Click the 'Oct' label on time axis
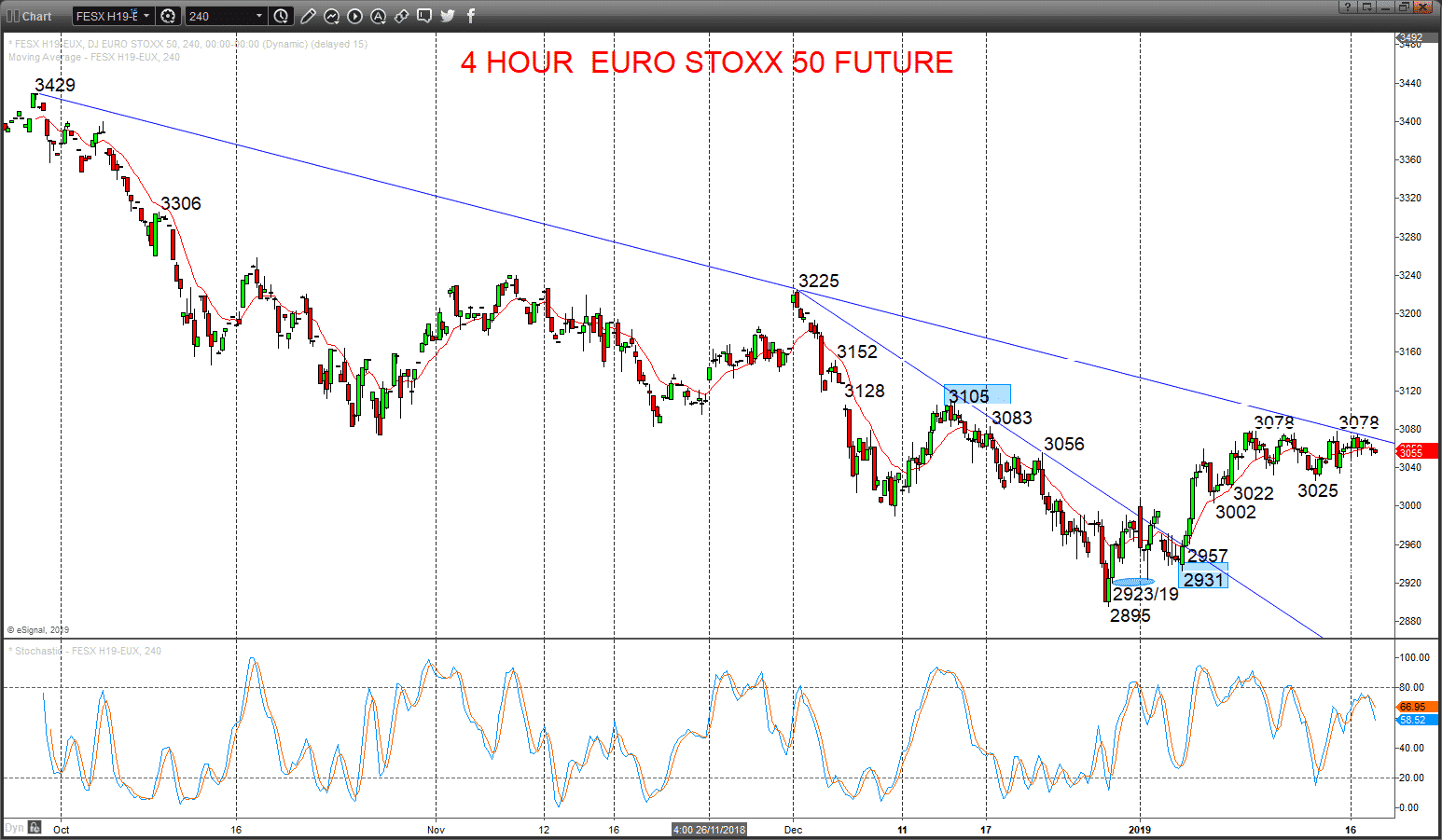The height and width of the screenshot is (840, 1442). click(62, 829)
